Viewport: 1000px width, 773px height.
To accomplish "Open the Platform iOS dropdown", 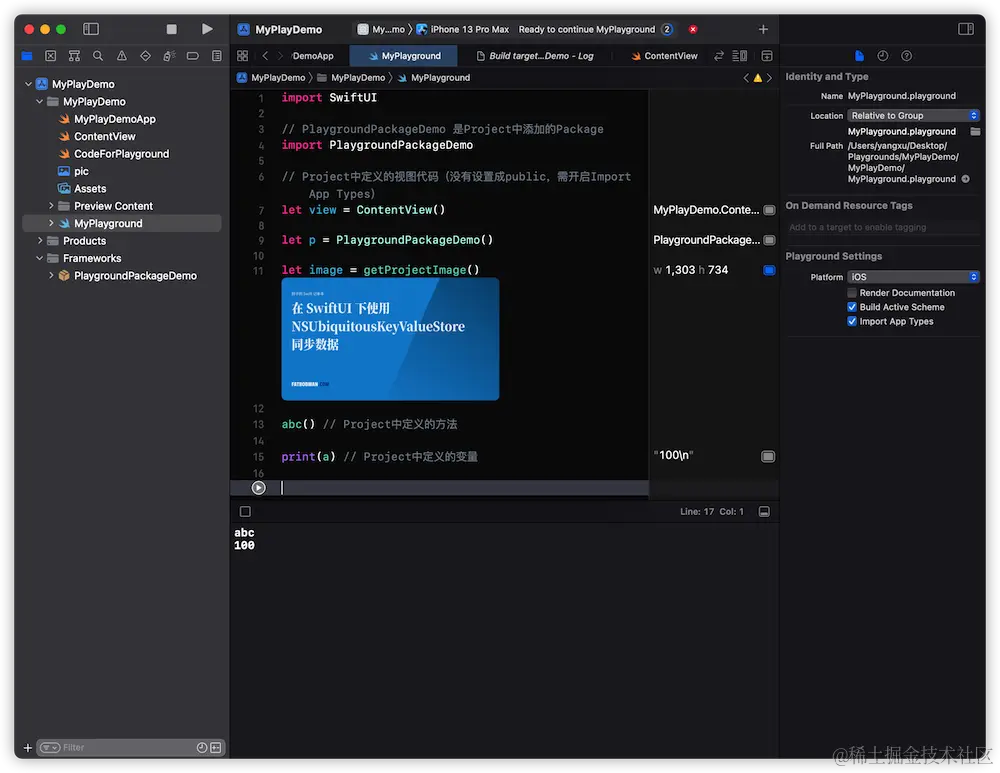I will pyautogui.click(x=913, y=277).
